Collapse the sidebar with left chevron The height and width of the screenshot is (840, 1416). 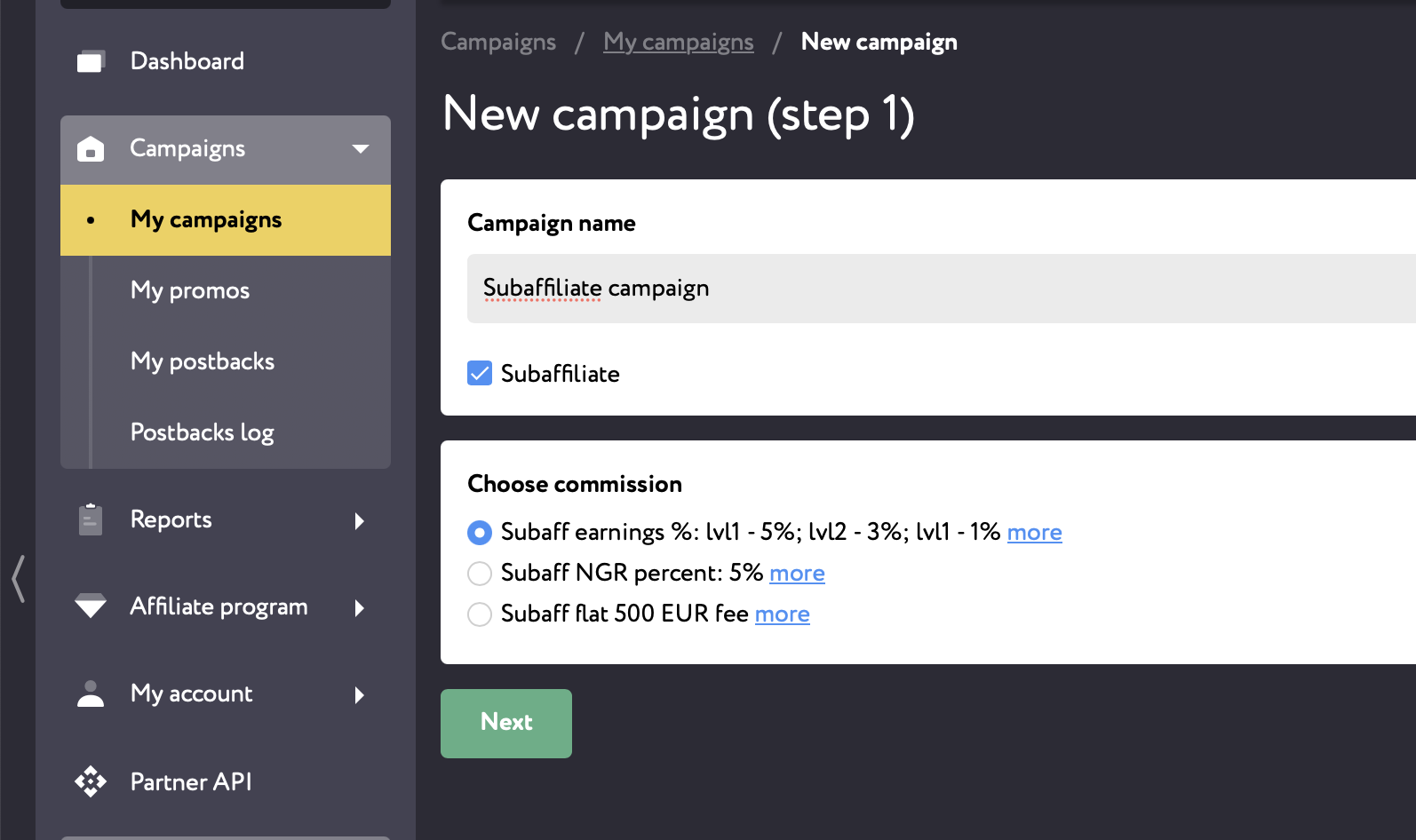click(x=18, y=579)
